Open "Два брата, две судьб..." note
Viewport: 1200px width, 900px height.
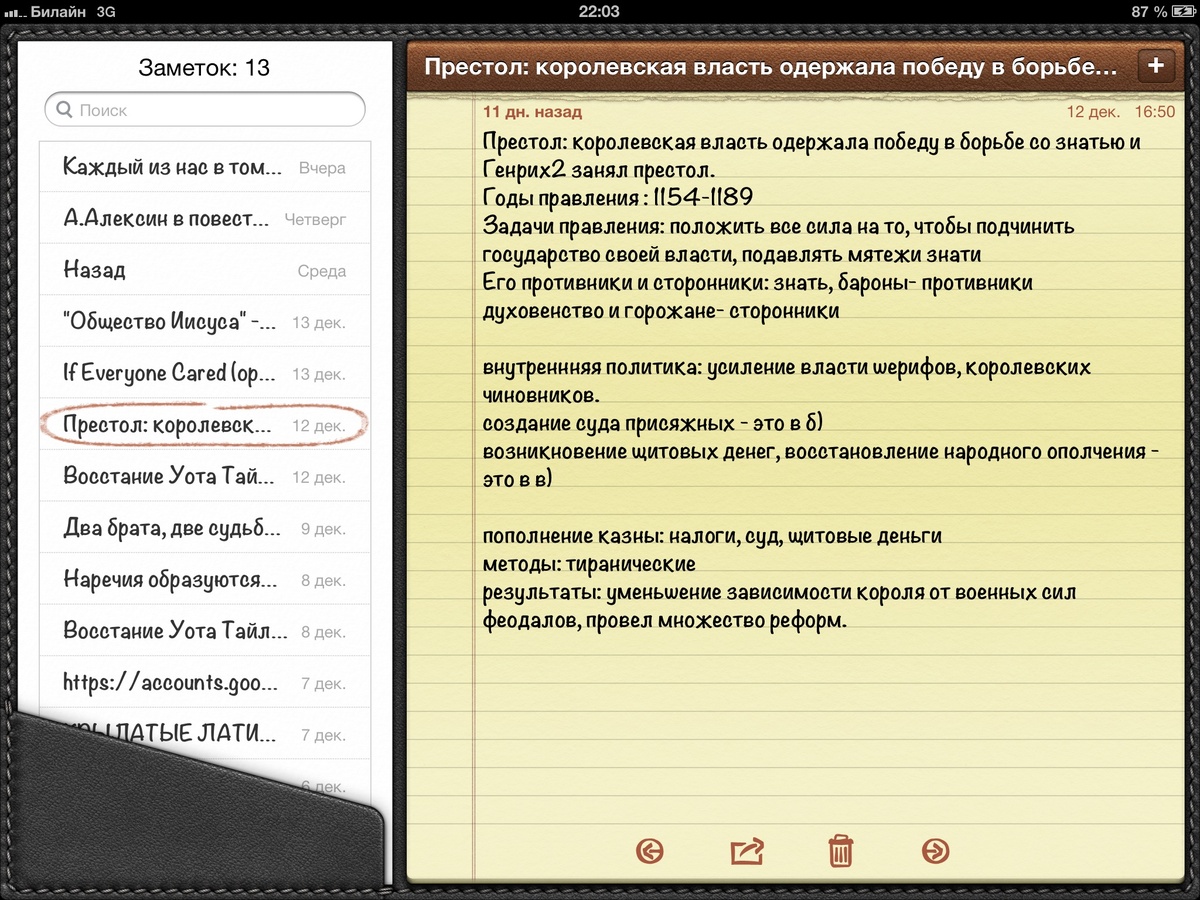point(205,529)
